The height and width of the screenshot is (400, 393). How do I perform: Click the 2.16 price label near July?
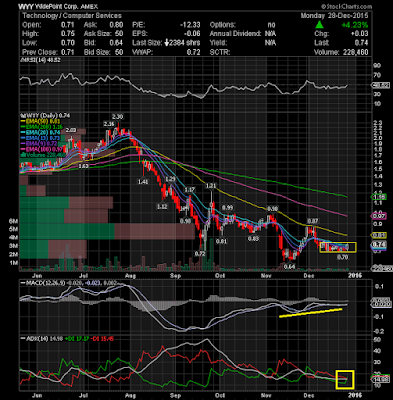click(x=109, y=124)
